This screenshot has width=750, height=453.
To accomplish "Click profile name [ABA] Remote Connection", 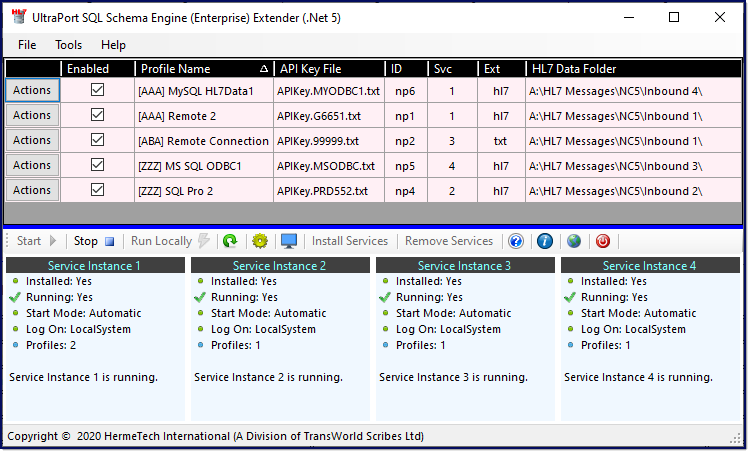I will click(203, 141).
